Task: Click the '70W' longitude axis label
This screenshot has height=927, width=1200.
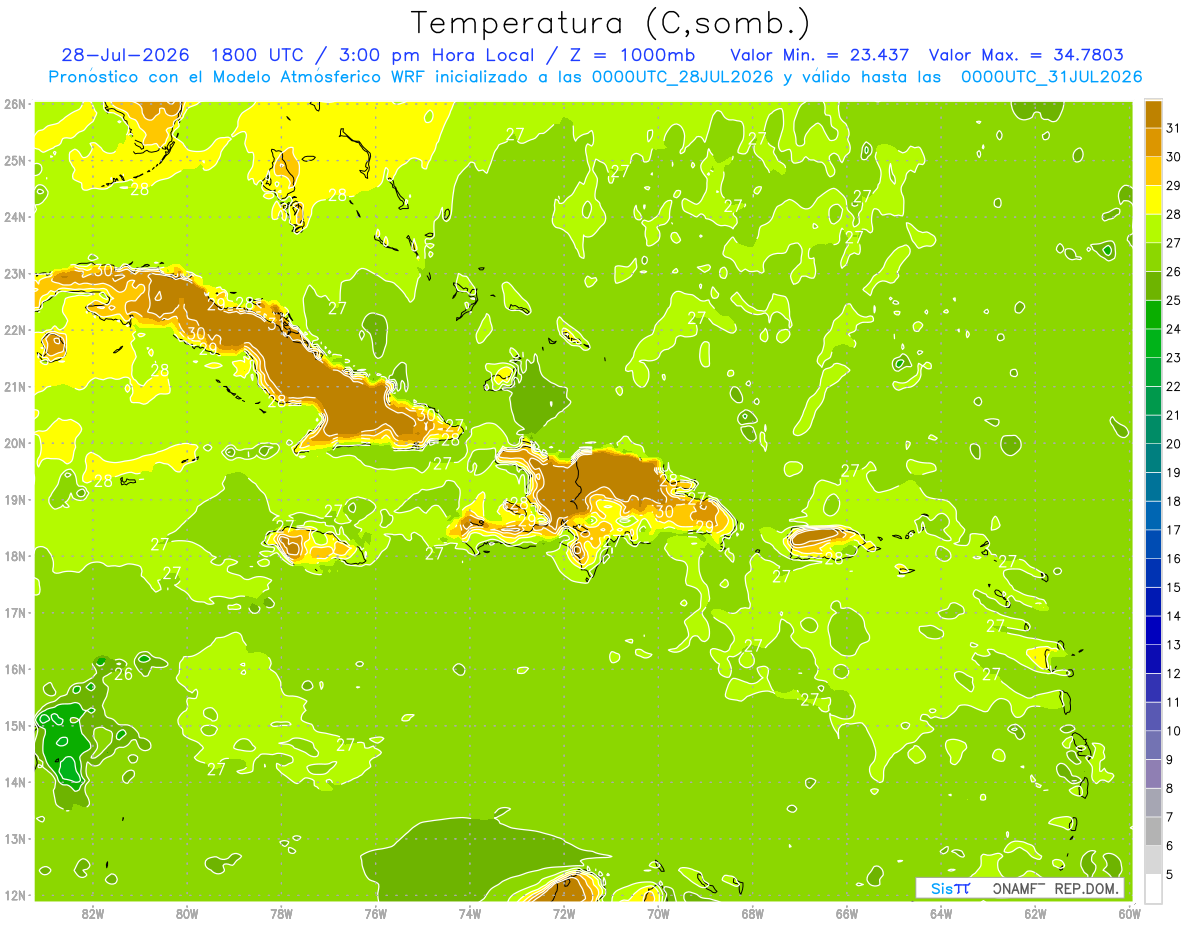Action: click(x=658, y=913)
